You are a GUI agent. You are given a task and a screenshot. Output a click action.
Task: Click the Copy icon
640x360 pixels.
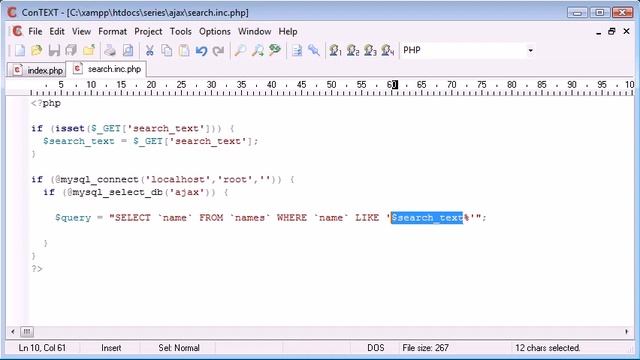click(x=167, y=51)
